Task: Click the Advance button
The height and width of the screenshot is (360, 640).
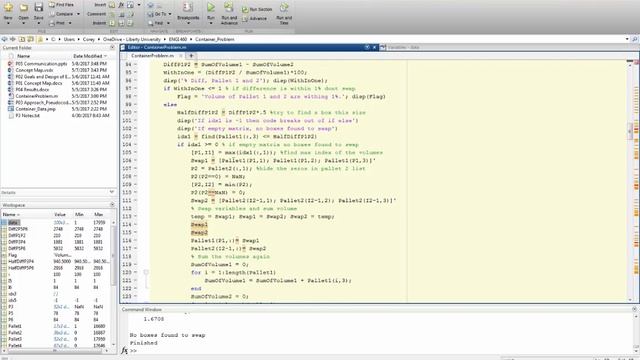Action: [x=254, y=18]
